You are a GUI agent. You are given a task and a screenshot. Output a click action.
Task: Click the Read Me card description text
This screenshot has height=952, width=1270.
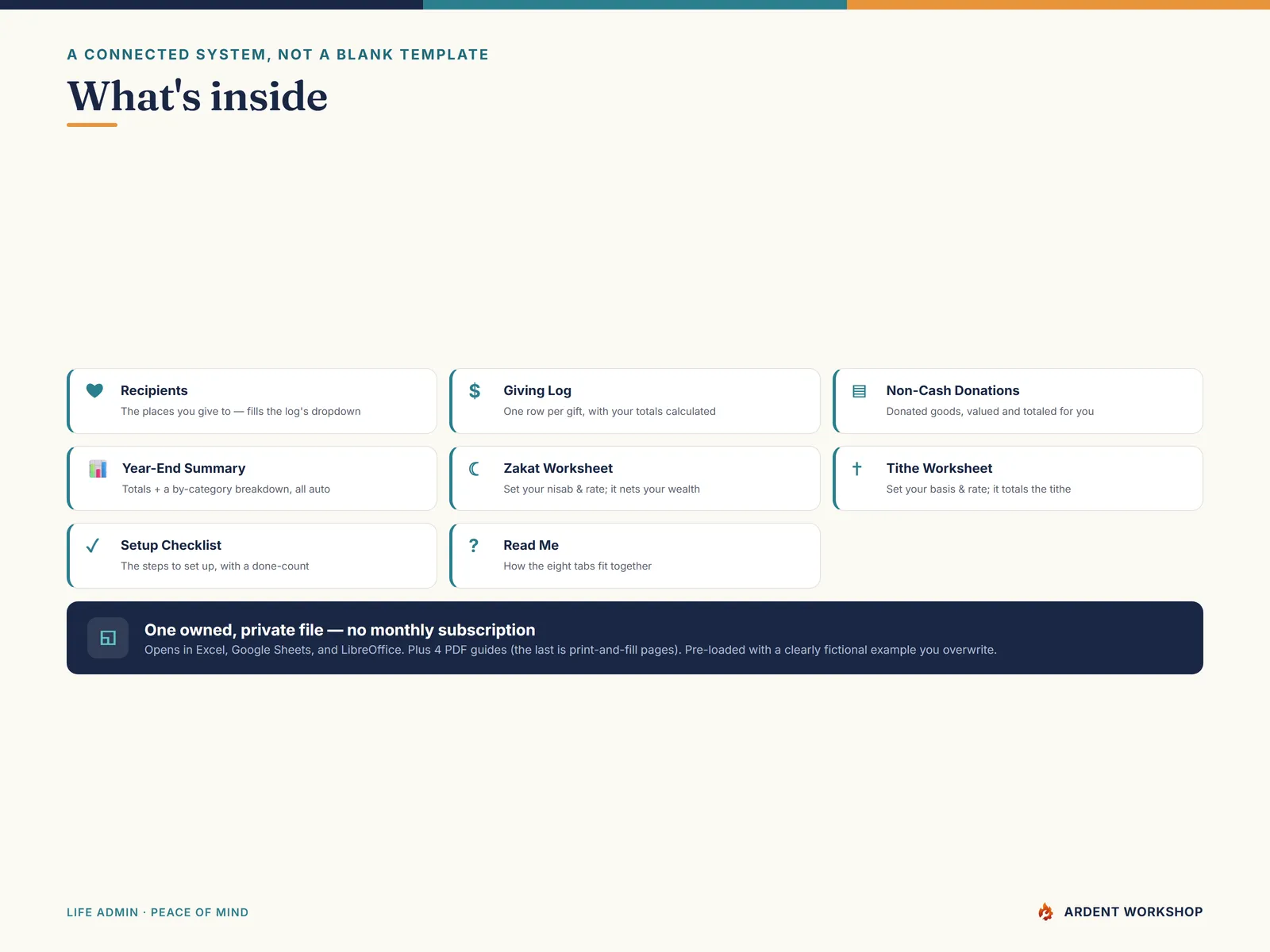point(577,566)
